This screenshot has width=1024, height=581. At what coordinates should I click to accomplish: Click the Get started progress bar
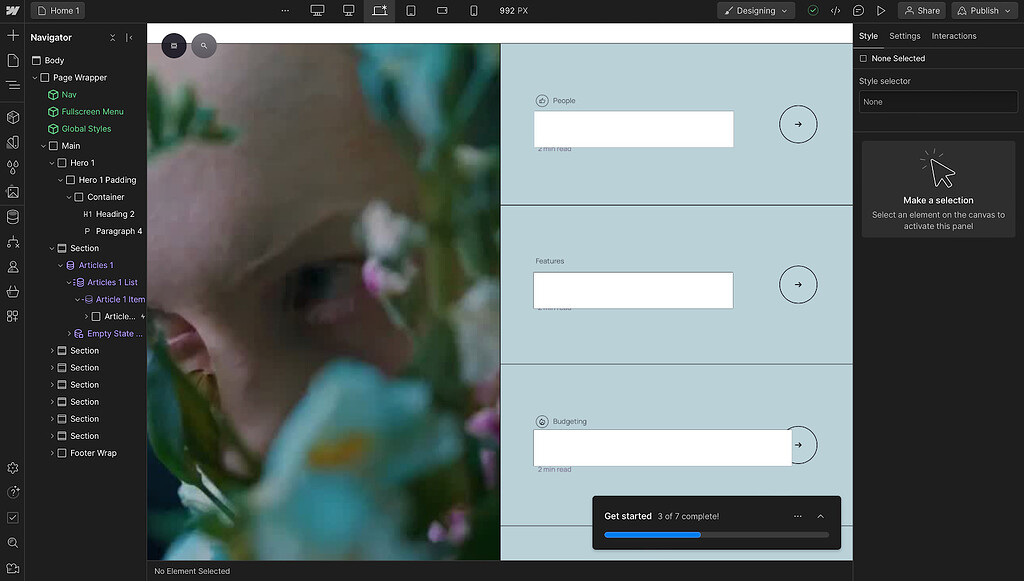[716, 535]
